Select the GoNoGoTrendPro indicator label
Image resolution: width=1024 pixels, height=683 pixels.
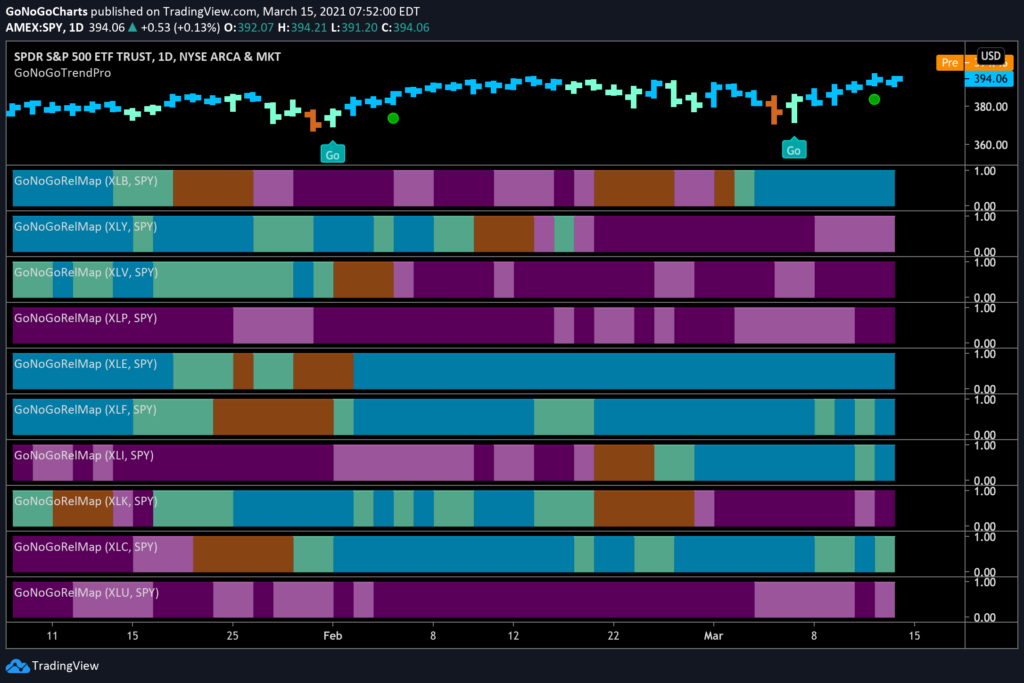(63, 73)
